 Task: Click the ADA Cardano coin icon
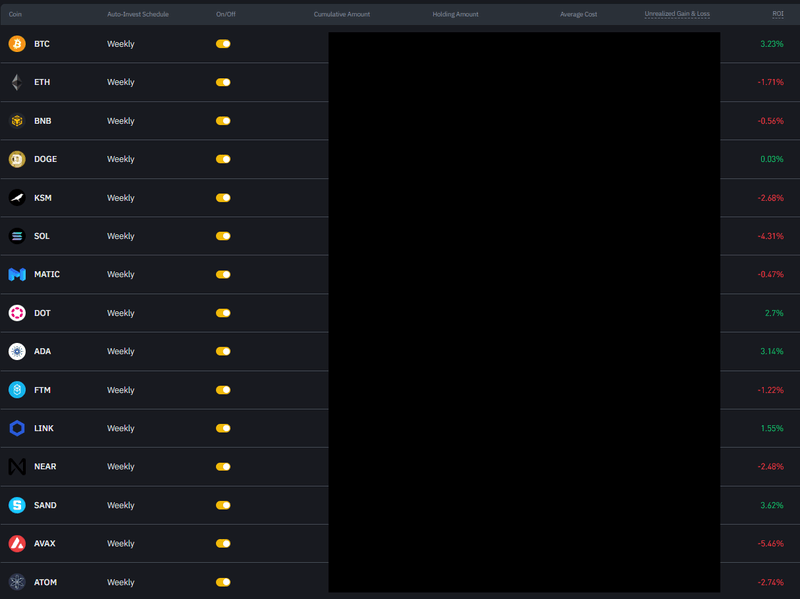click(17, 351)
